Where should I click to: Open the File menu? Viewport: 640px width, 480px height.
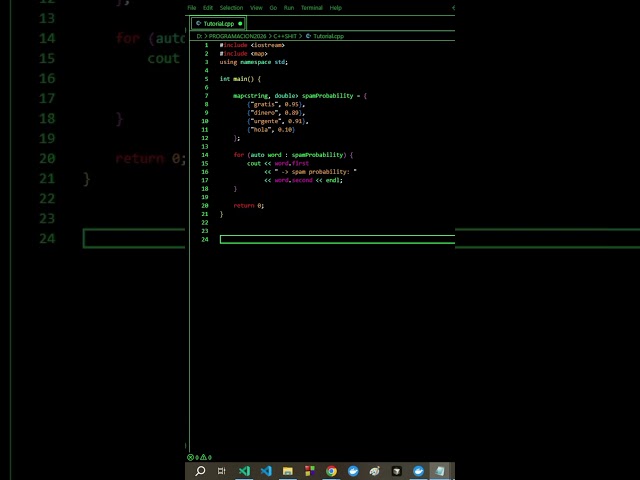click(x=191, y=8)
